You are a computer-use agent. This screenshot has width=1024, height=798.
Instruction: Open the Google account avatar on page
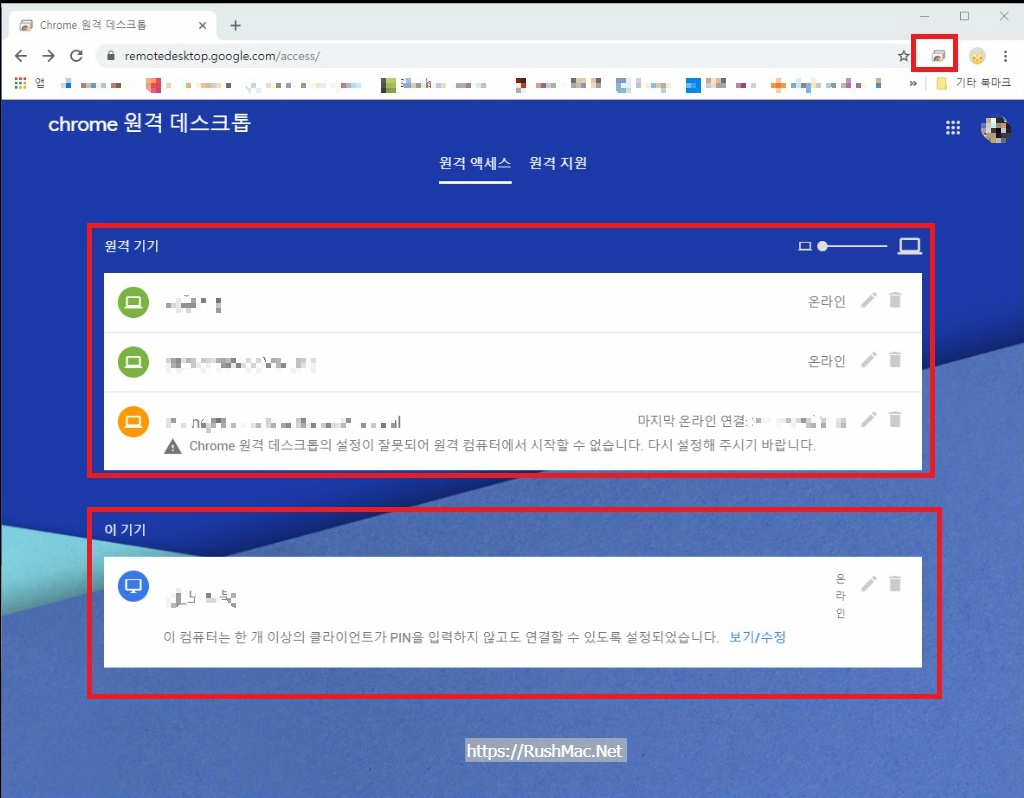click(995, 129)
